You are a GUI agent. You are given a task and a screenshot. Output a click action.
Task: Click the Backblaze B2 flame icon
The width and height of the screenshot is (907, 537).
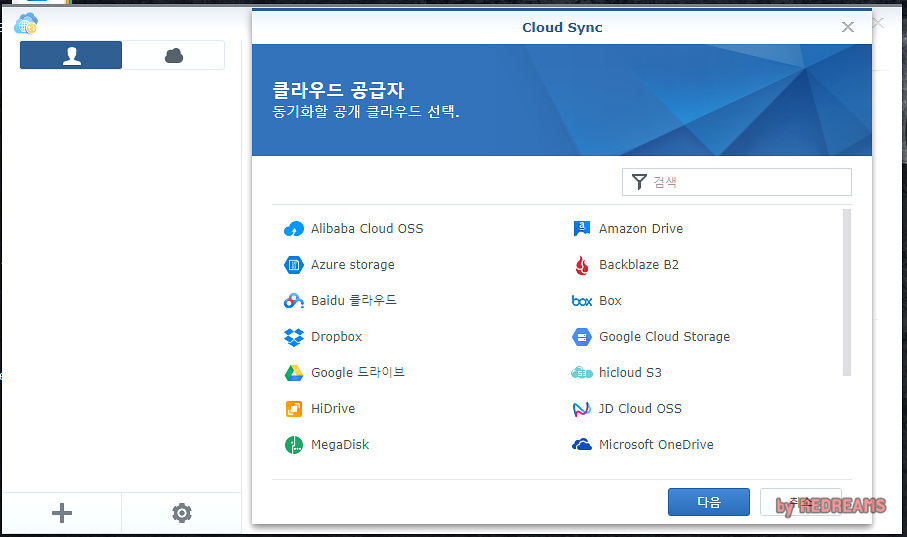pyautogui.click(x=582, y=265)
